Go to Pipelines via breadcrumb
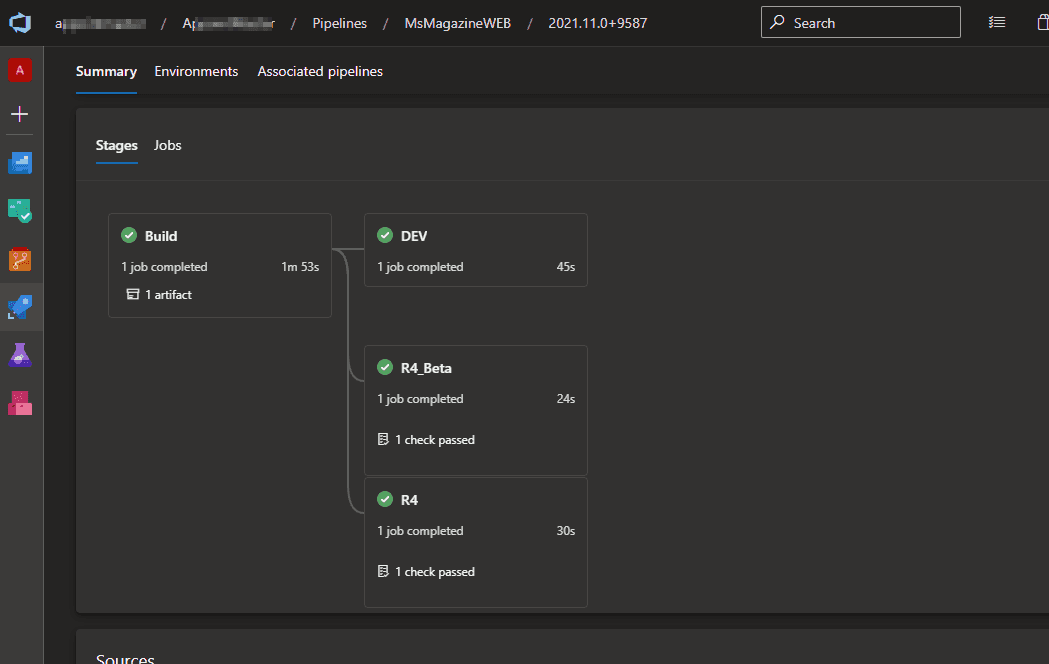 pyautogui.click(x=339, y=22)
